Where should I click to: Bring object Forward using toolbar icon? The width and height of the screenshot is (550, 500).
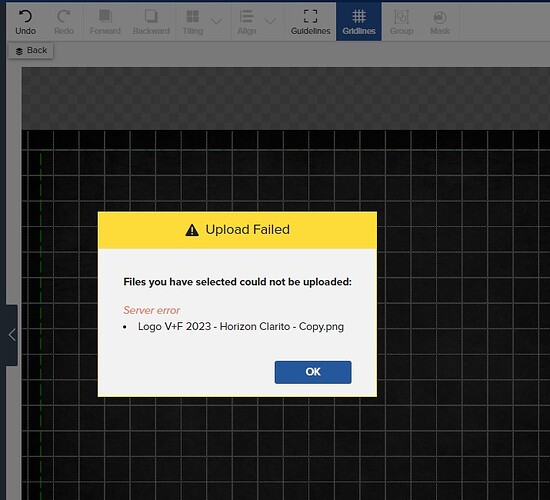point(105,16)
